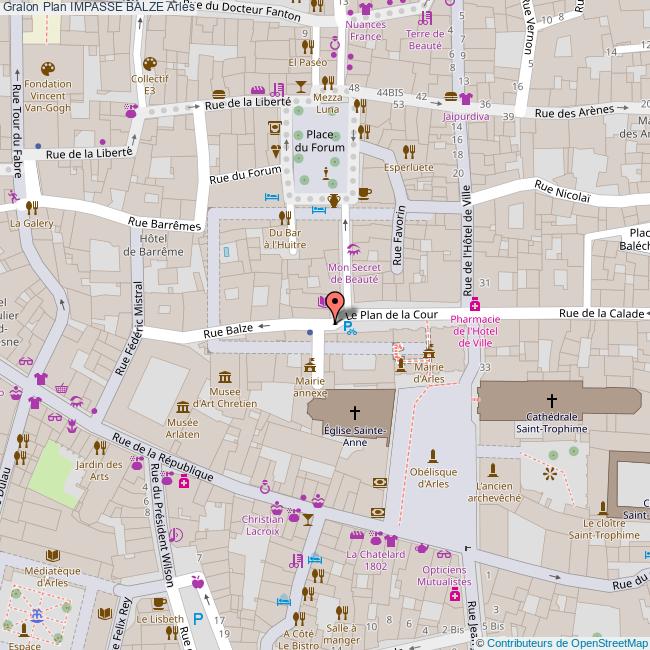
Task: Click the Musée Arlaten museum icon
Action: point(183,407)
